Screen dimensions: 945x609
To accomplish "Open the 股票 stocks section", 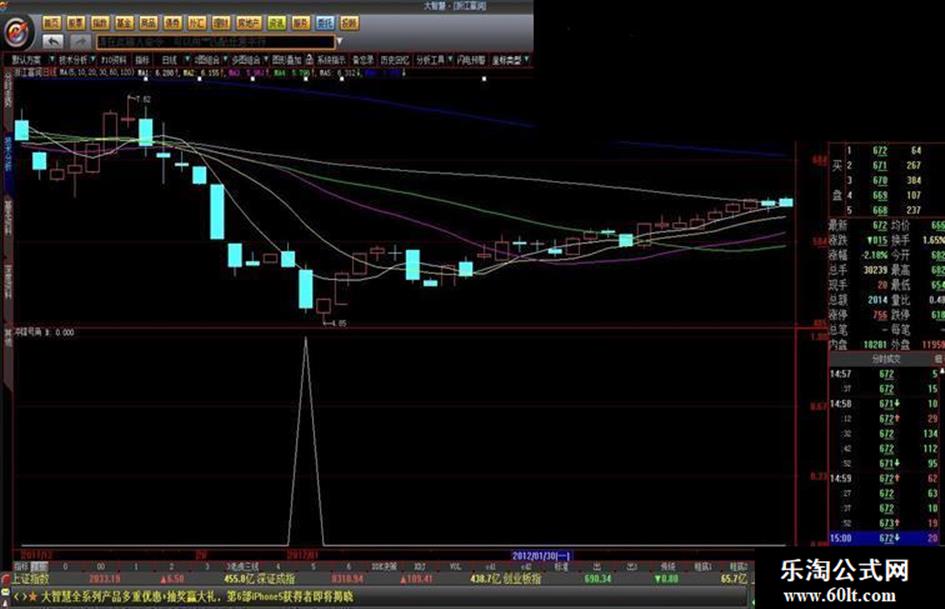I will pos(76,24).
